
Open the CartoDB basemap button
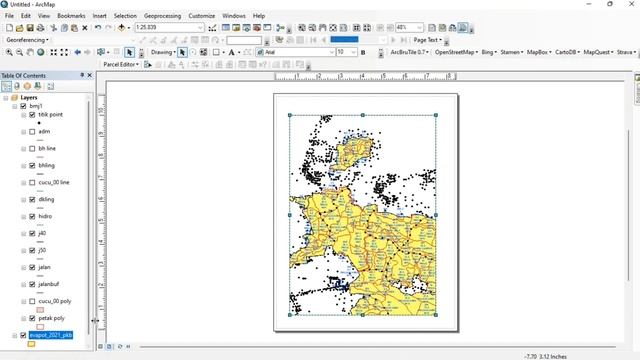[x=567, y=52]
